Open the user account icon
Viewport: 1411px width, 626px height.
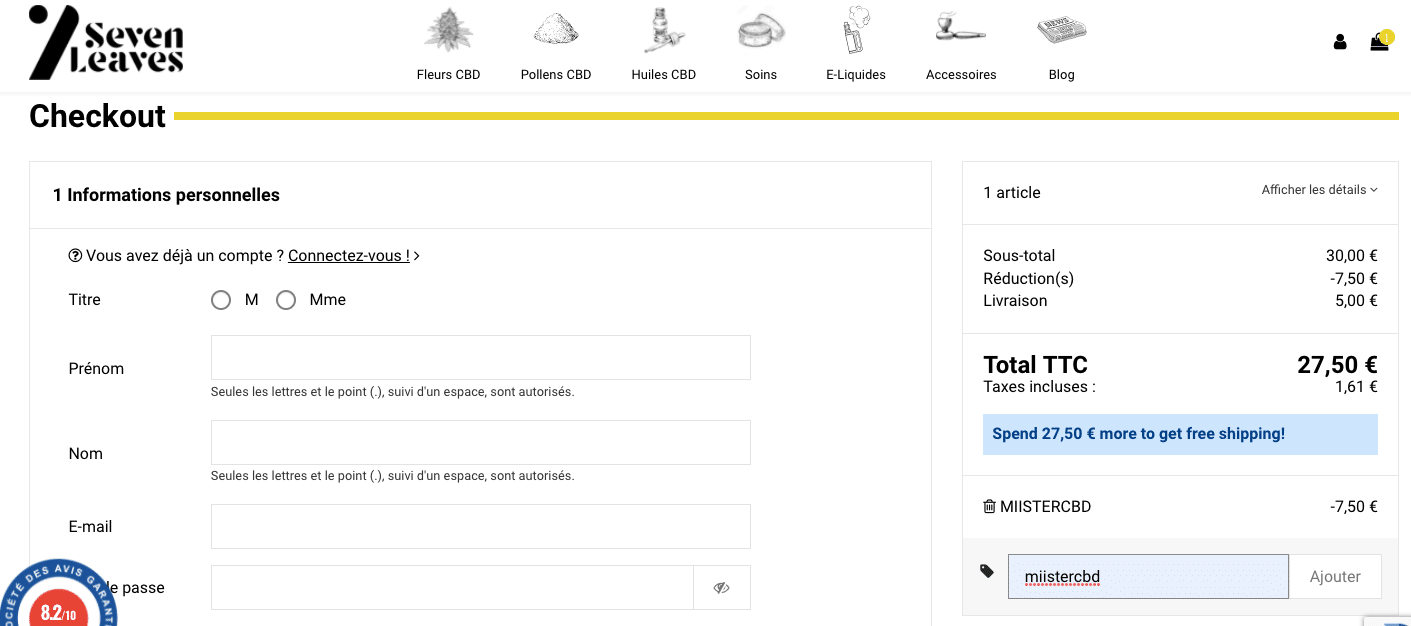[1340, 42]
